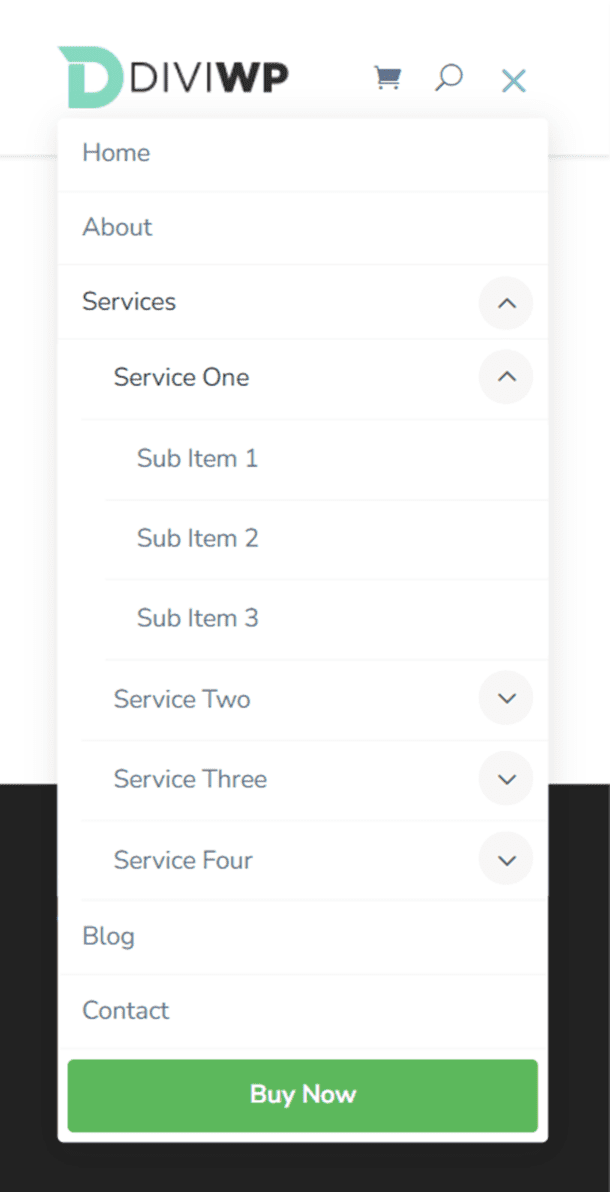Open the Home menu item
Image resolution: width=610 pixels, height=1192 pixels.
[x=116, y=152]
